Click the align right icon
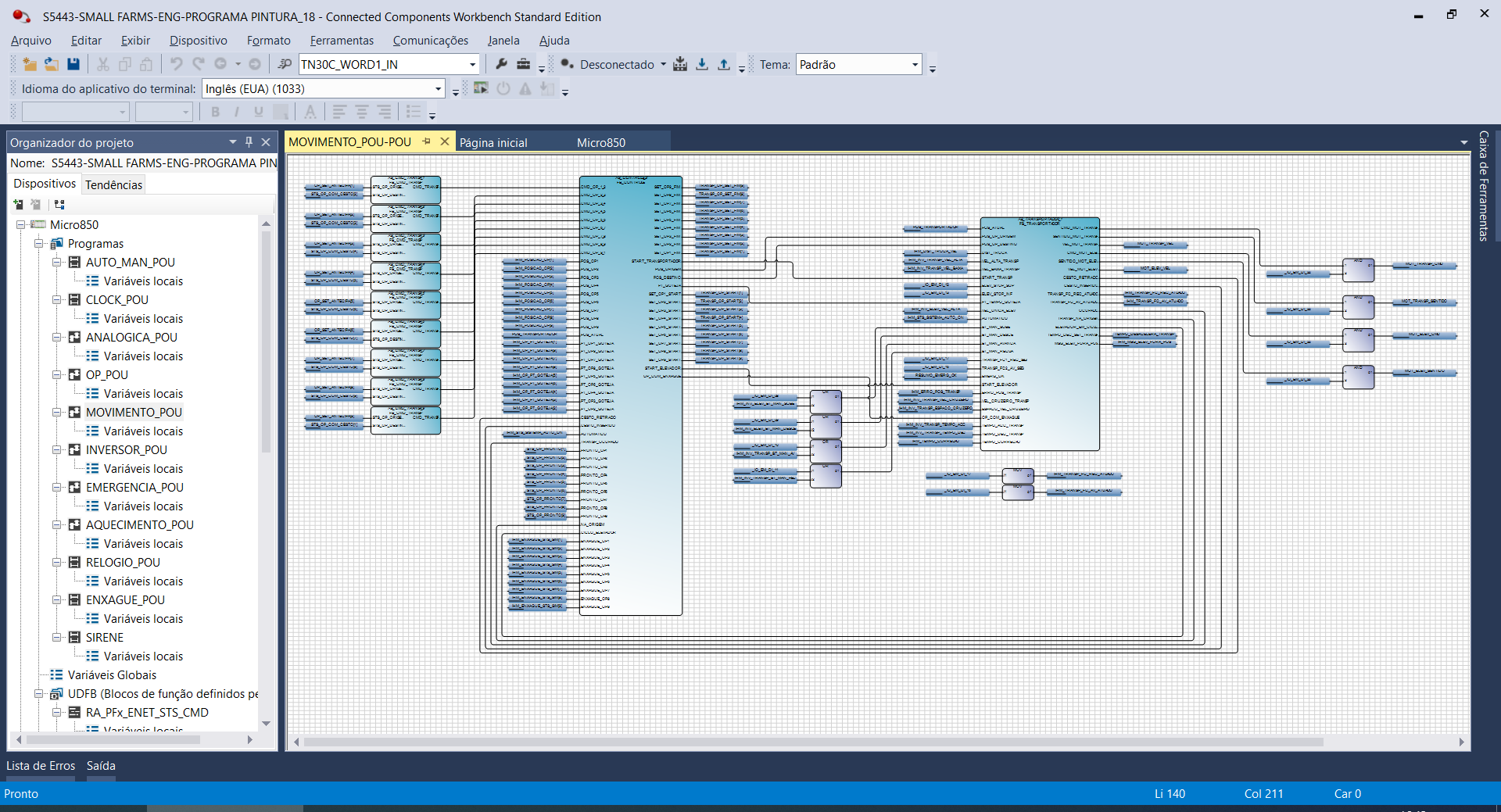The height and width of the screenshot is (812, 1501). click(x=385, y=113)
